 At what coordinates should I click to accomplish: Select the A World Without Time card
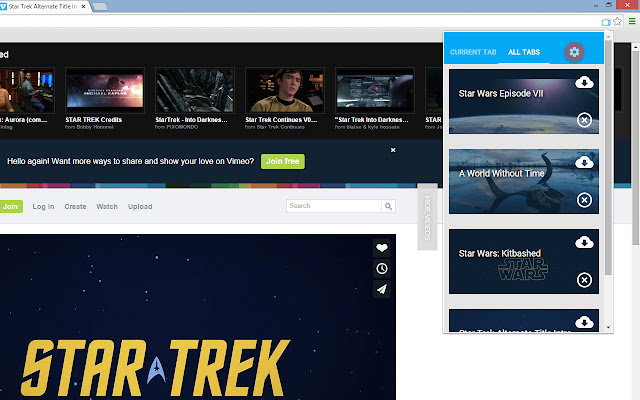coord(524,181)
